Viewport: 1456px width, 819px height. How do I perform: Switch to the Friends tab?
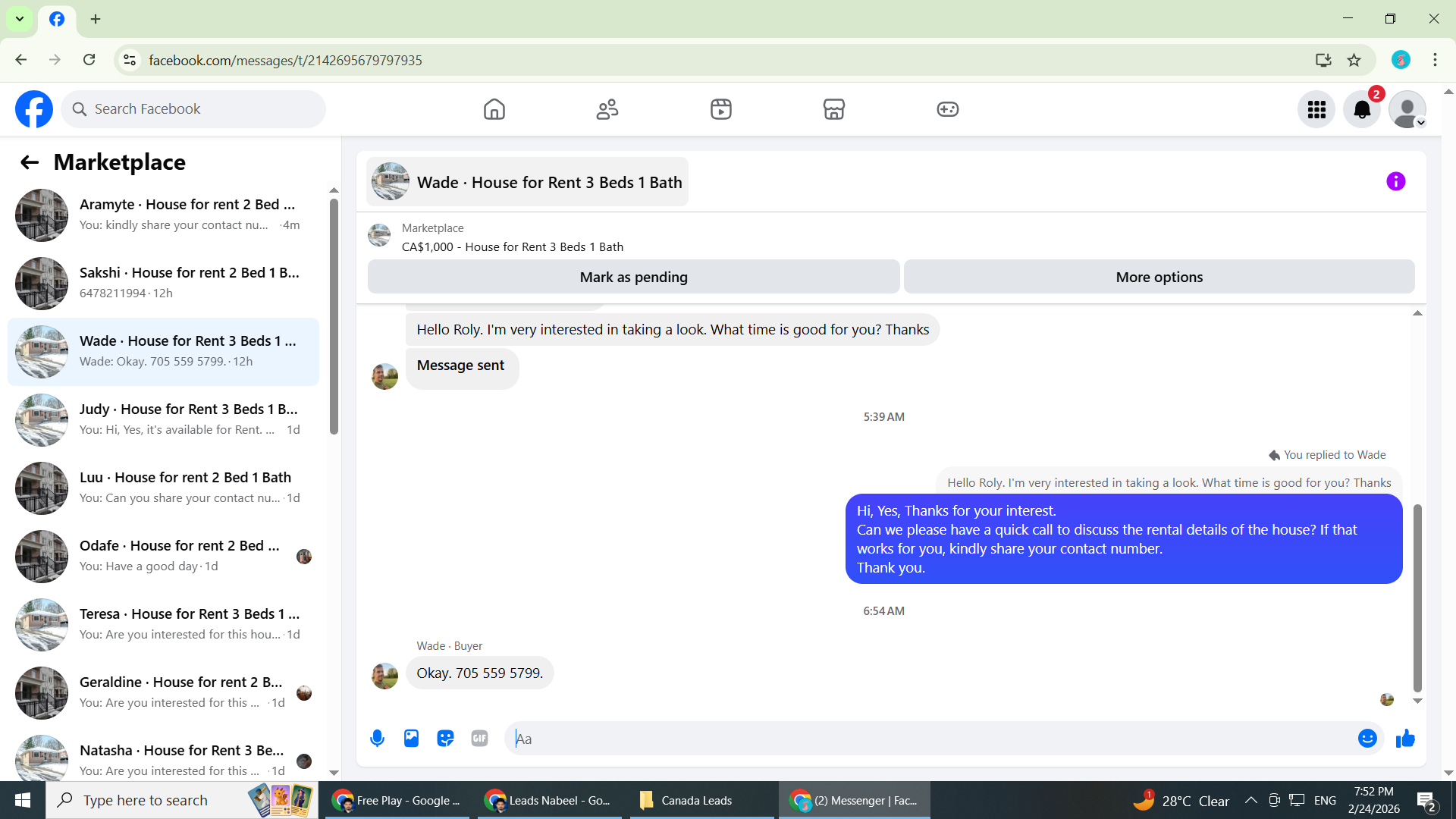[x=607, y=110]
